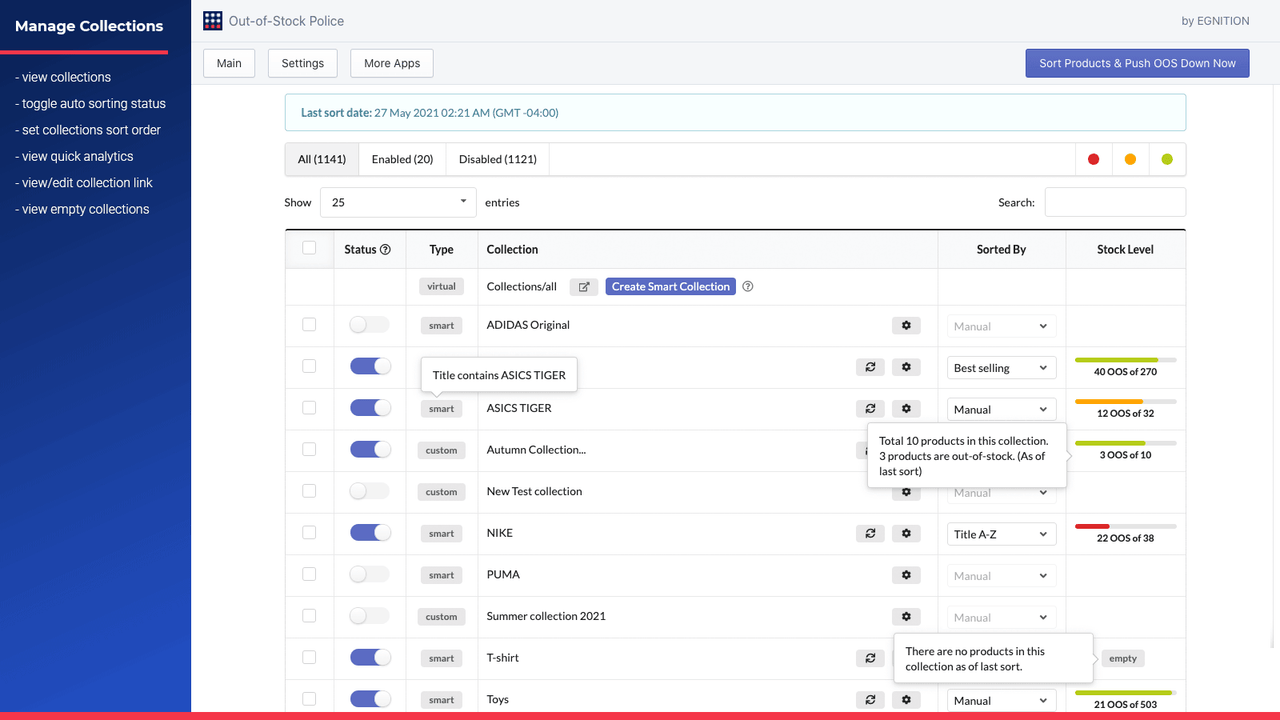Image resolution: width=1280 pixels, height=720 pixels.
Task: Open the Settings tab
Action: pyautogui.click(x=302, y=62)
